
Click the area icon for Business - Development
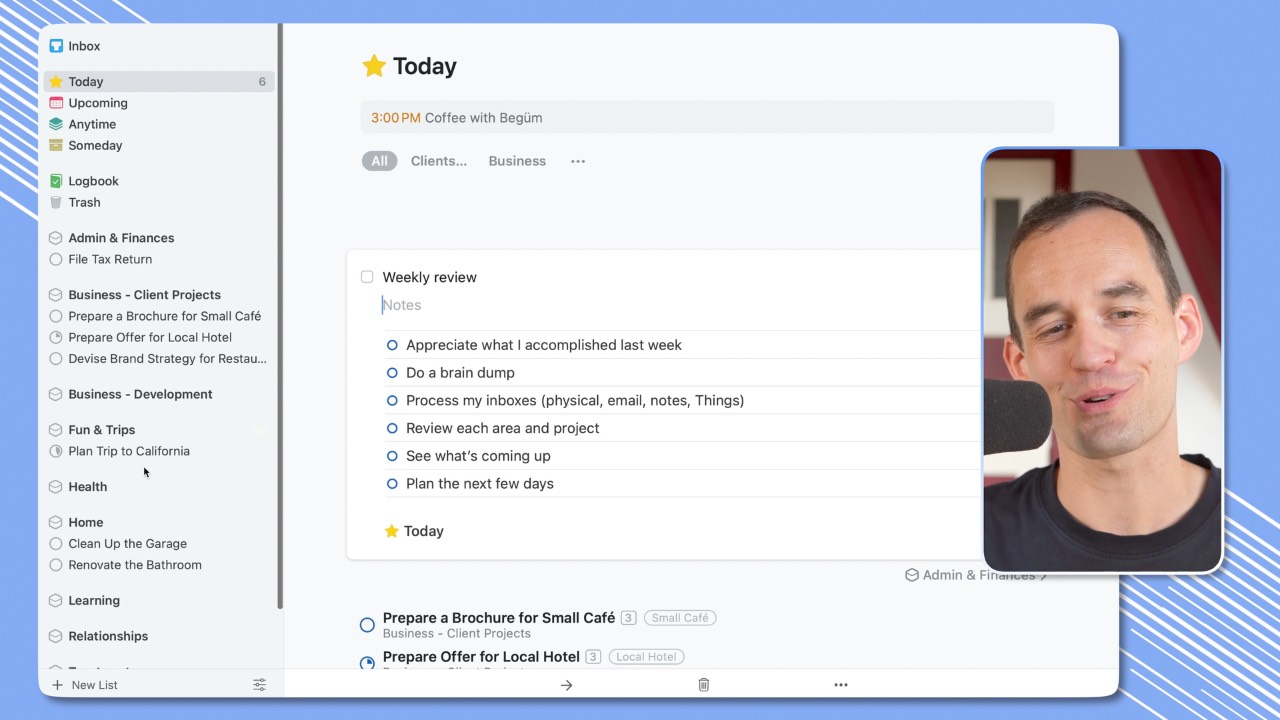[56, 394]
